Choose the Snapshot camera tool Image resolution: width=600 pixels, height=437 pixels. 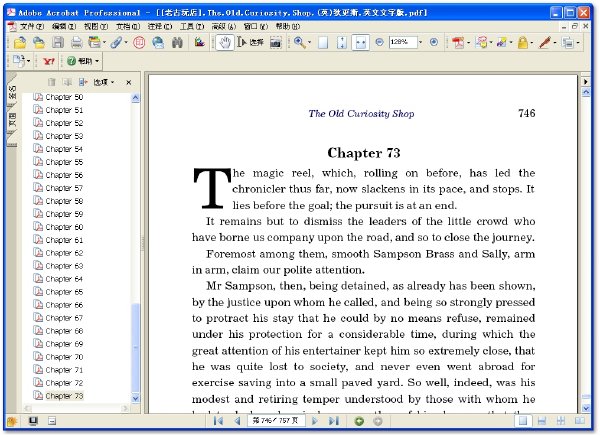coord(276,42)
